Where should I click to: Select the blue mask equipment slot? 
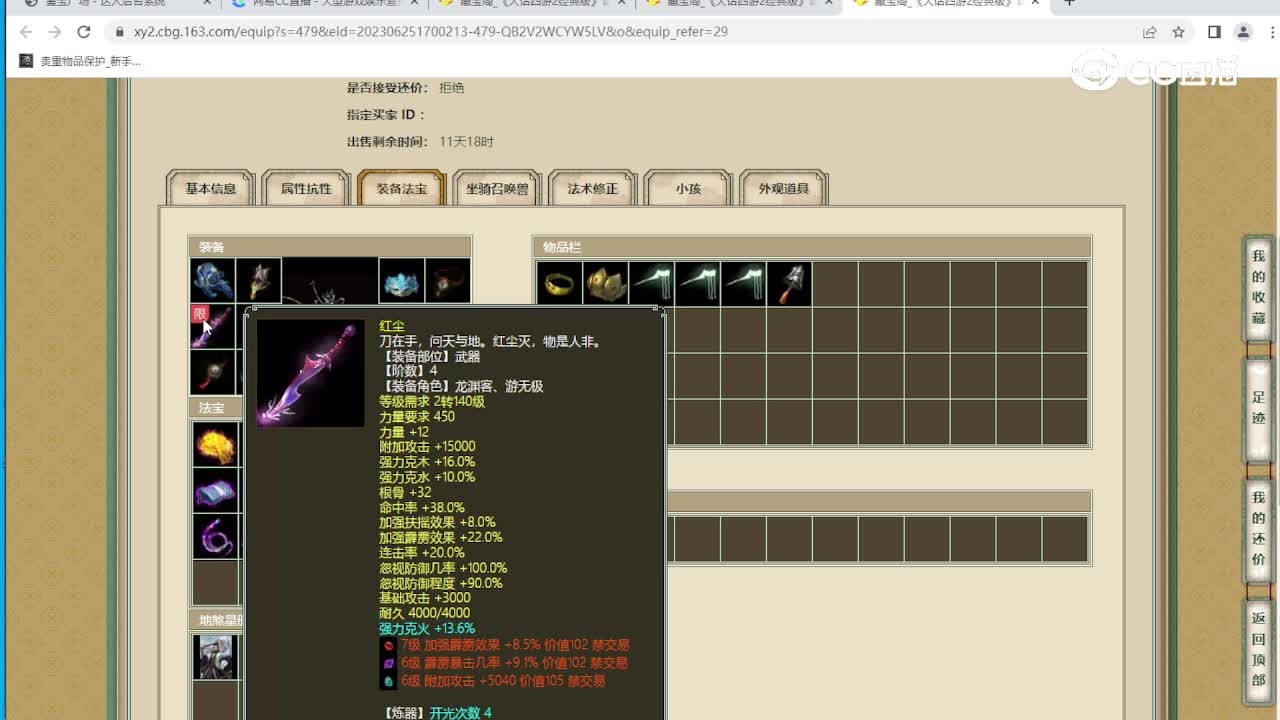pos(401,281)
